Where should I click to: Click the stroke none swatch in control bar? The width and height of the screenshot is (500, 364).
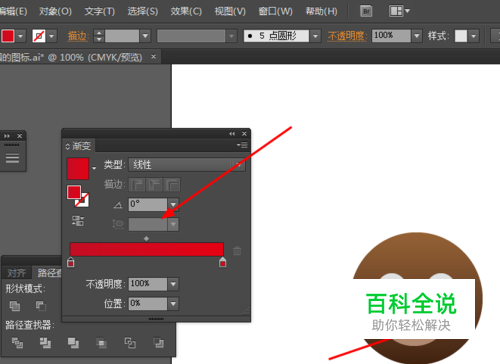(39, 36)
